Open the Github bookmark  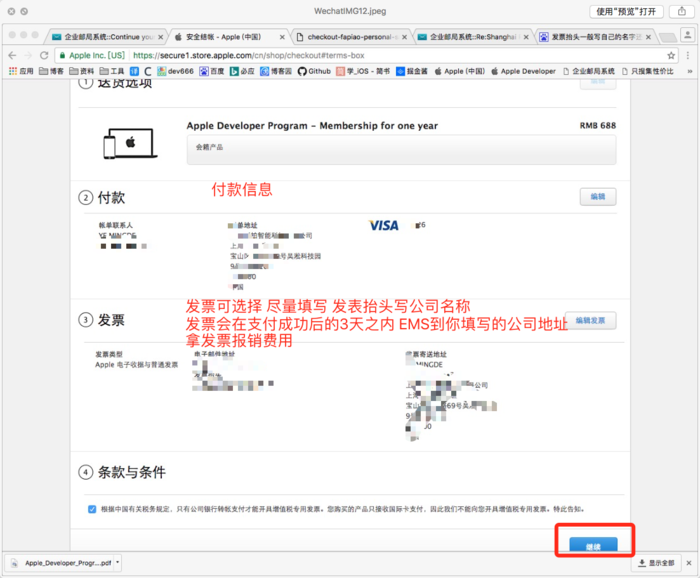(x=314, y=71)
